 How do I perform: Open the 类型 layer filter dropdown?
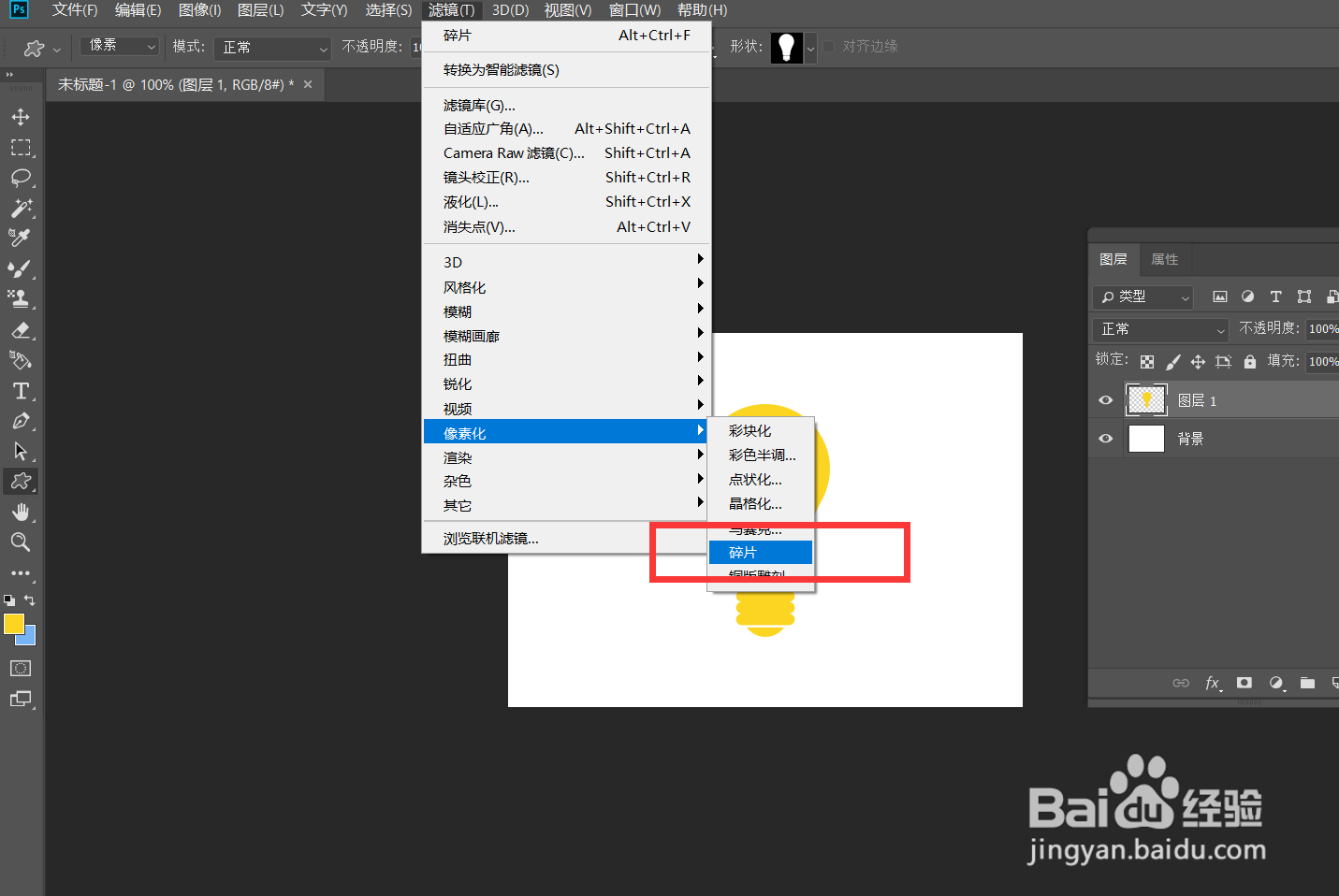point(1142,296)
